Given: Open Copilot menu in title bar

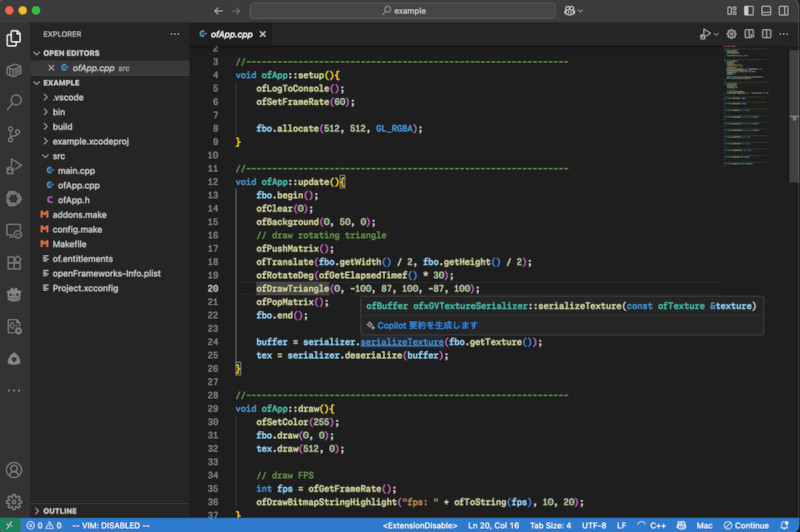Looking at the screenshot, I should point(573,11).
